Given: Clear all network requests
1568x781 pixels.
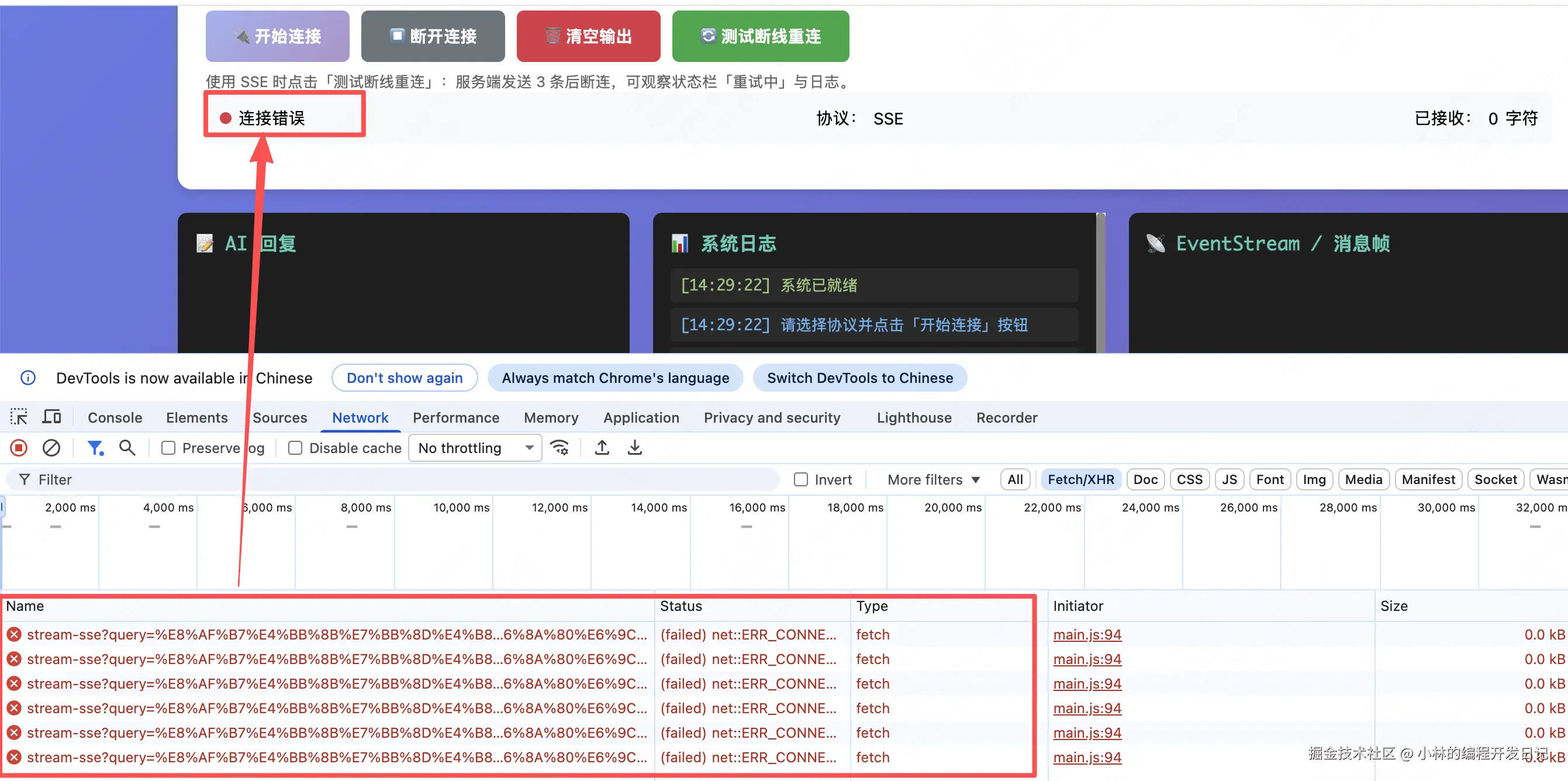Looking at the screenshot, I should click(x=51, y=447).
